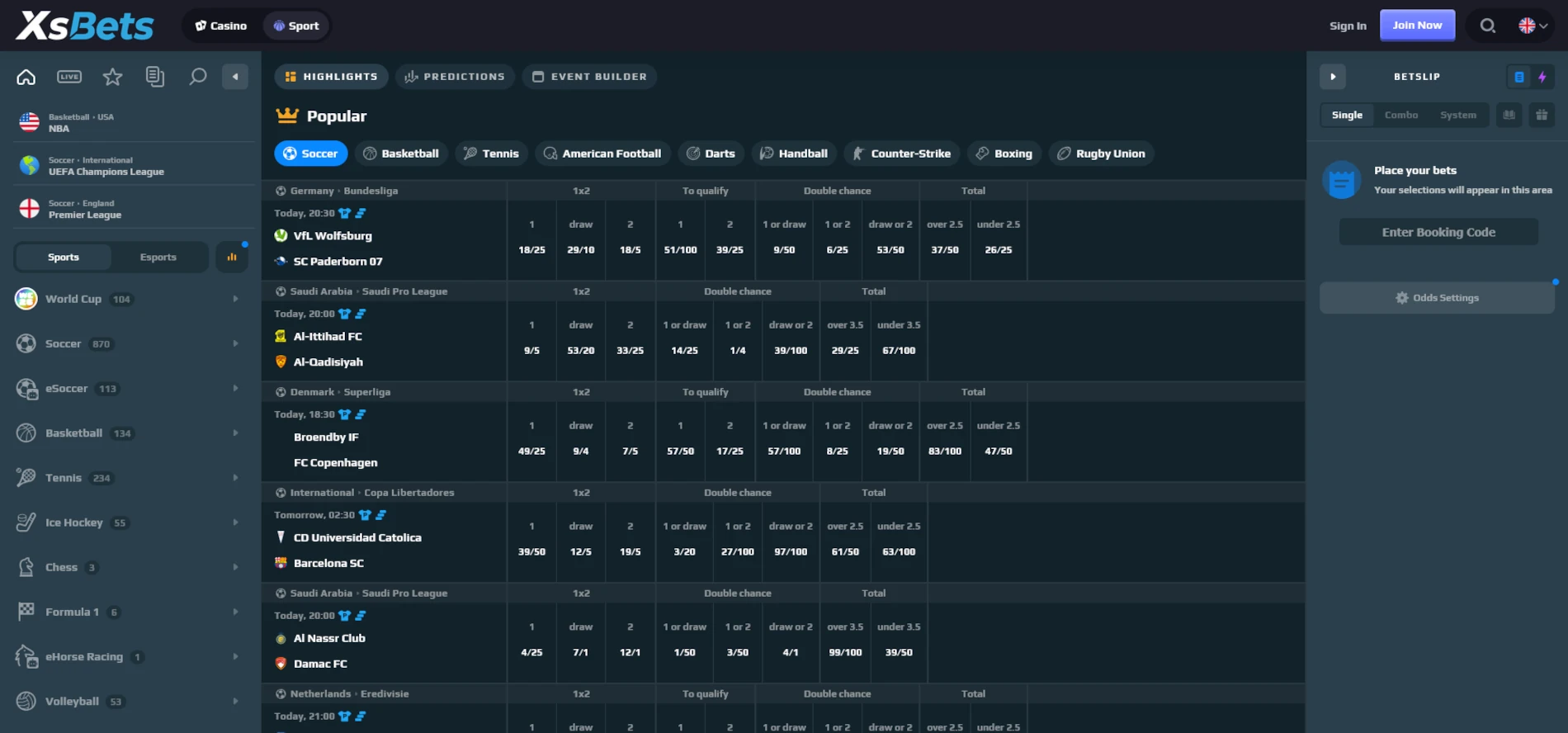Pick over 2.5 odds 83/100 Broendby match

(945, 451)
